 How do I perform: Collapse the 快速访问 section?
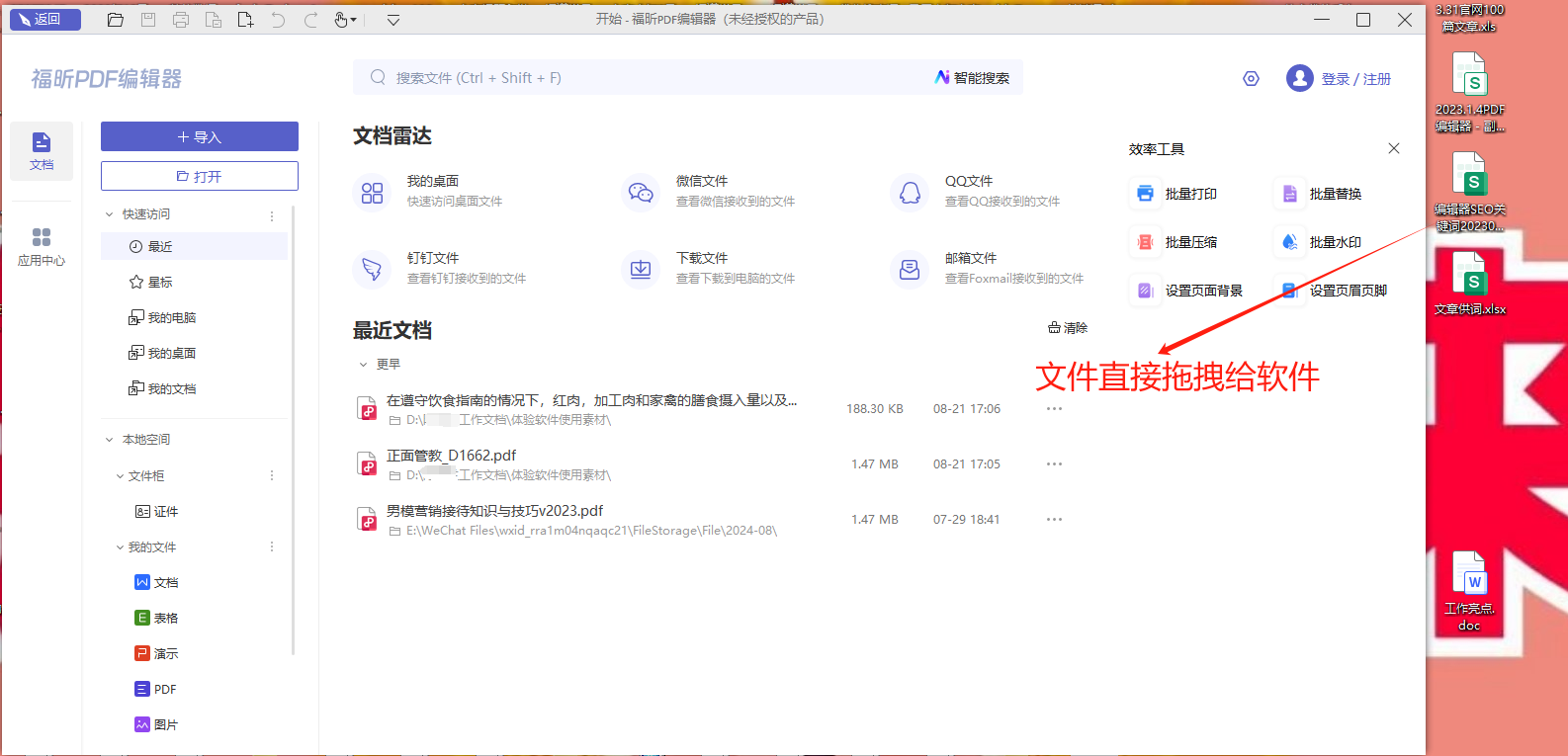(x=110, y=214)
